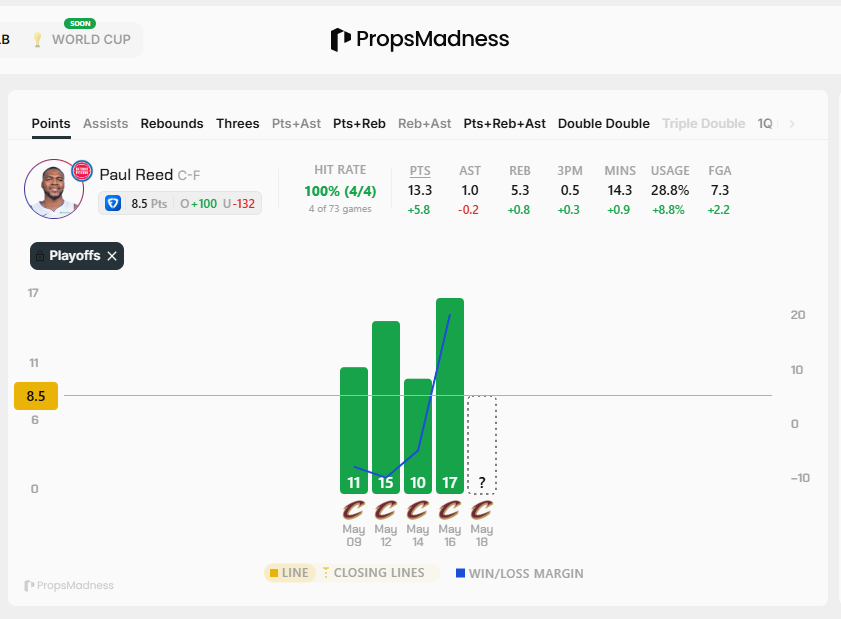Click Cavaliers logo above May 18
Image resolution: width=841 pixels, height=619 pixels.
[x=482, y=510]
